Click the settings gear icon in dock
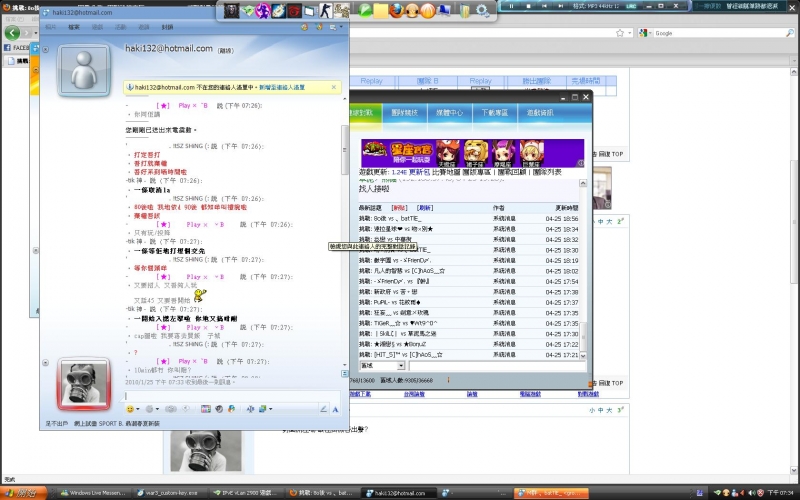 [482, 11]
